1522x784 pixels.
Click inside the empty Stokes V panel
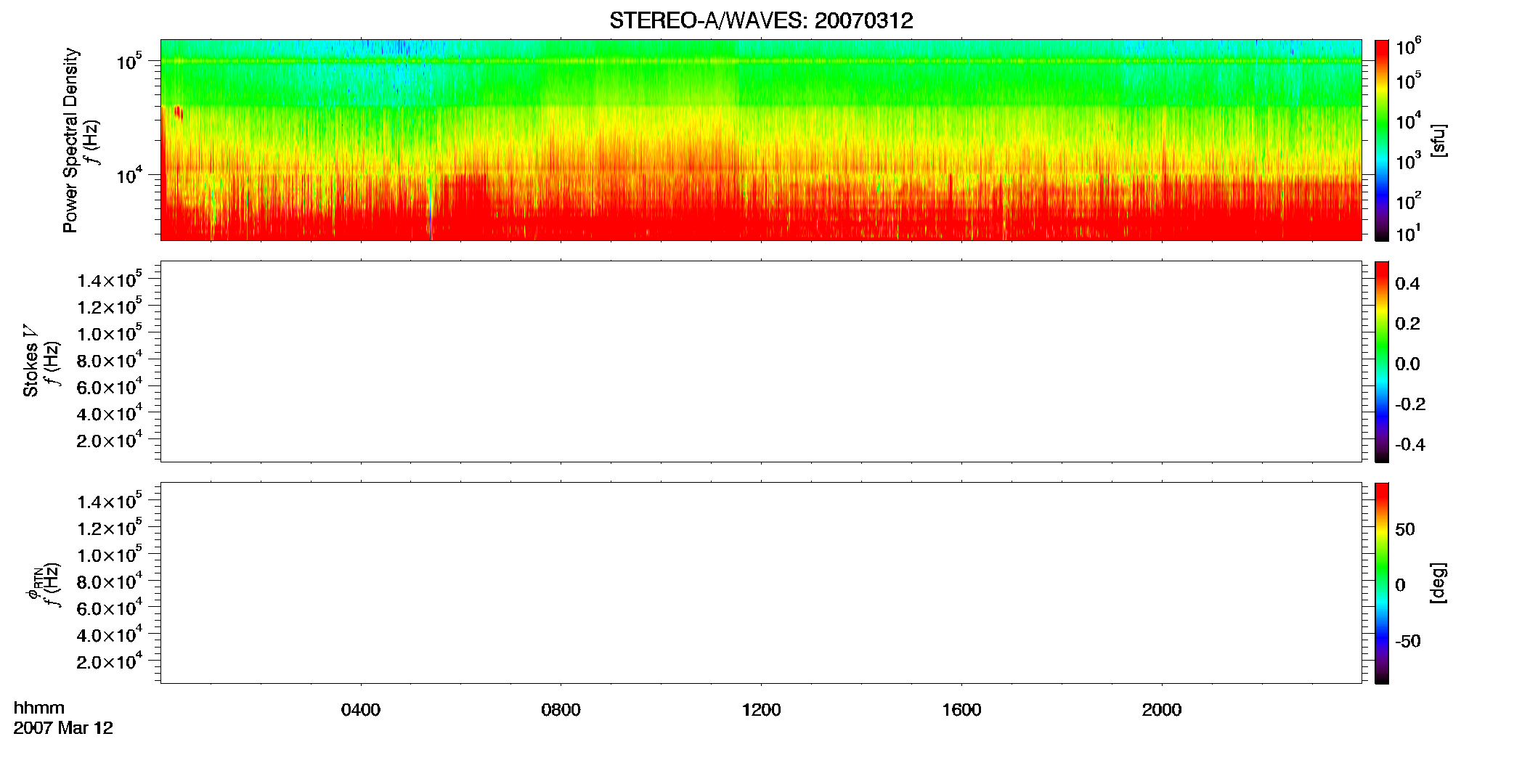click(761, 362)
